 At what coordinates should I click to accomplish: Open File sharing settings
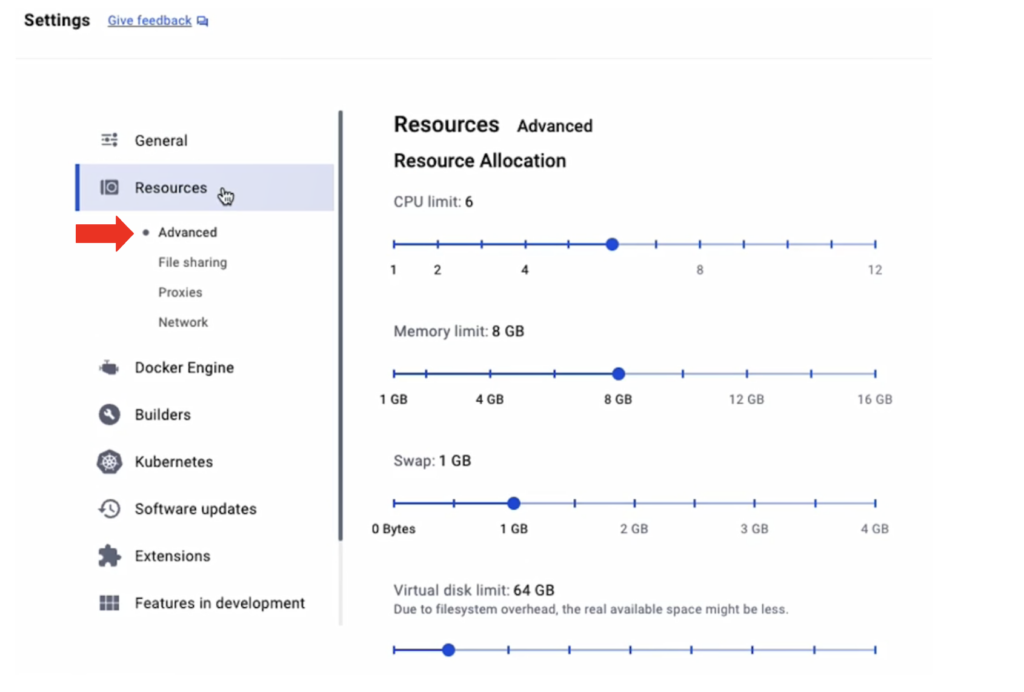192,262
